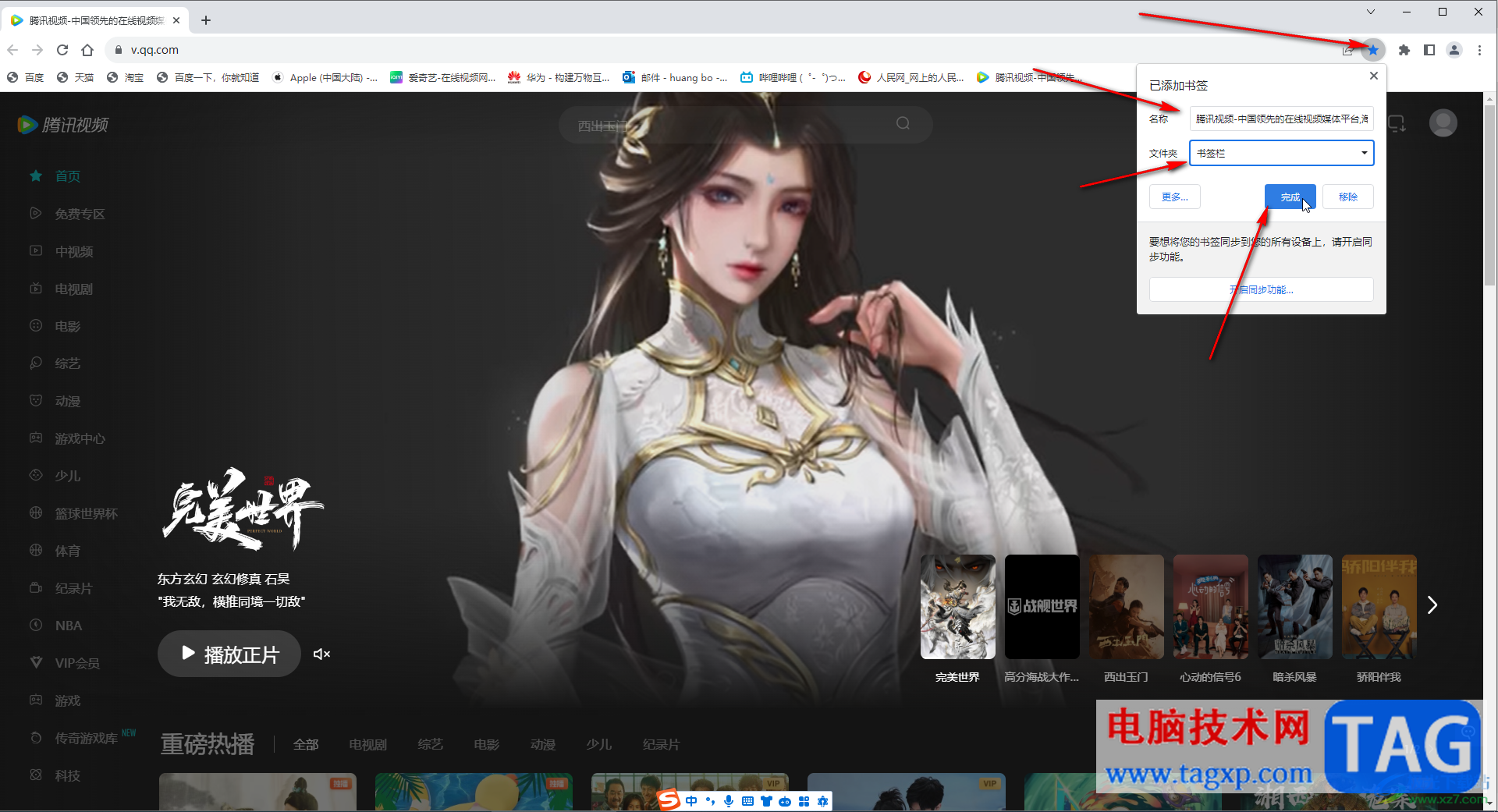Switch to the 全部 tab under 重磅热播
1498x812 pixels.
pos(306,745)
